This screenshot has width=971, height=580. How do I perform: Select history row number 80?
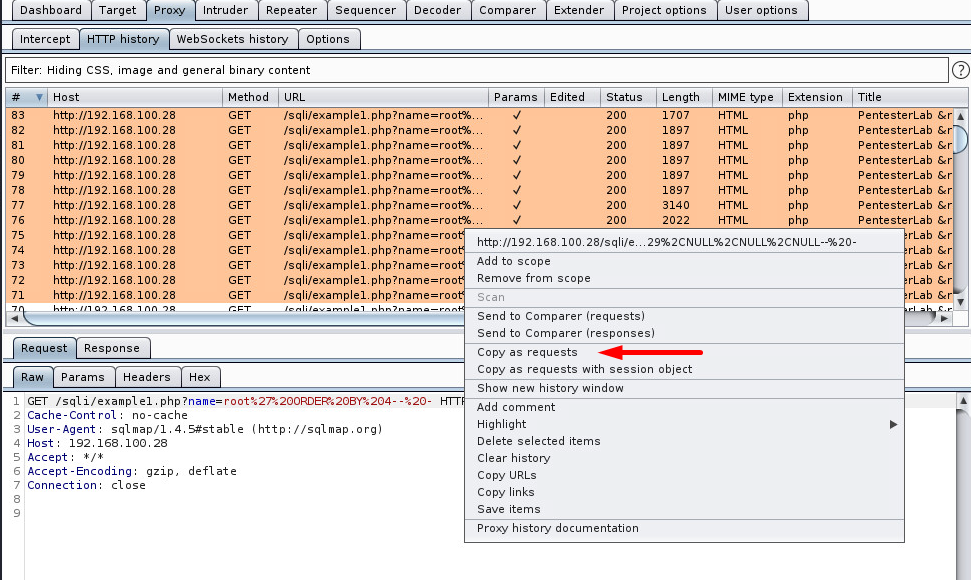[479, 160]
